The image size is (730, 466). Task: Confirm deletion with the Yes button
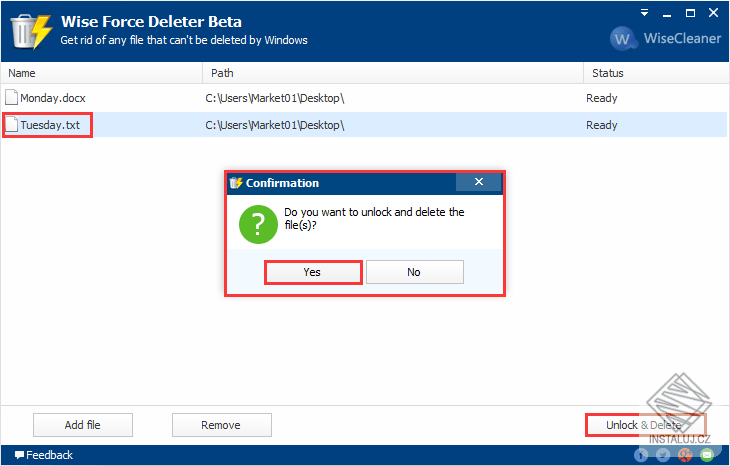(312, 272)
